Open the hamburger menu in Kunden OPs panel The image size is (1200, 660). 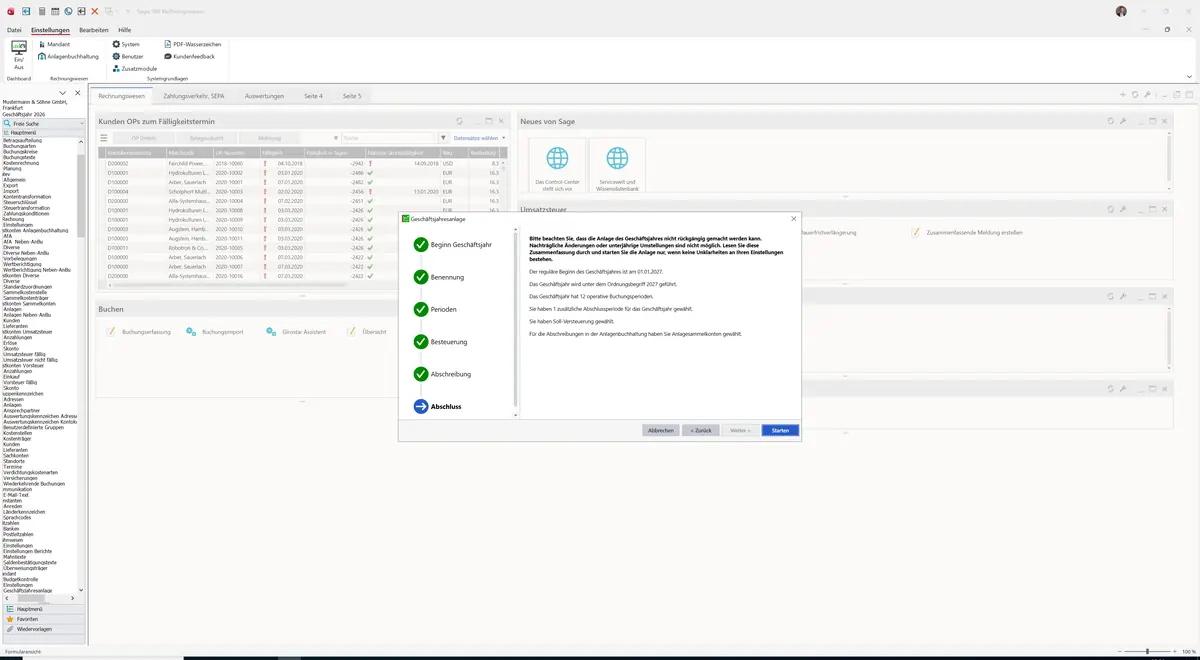click(x=103, y=138)
